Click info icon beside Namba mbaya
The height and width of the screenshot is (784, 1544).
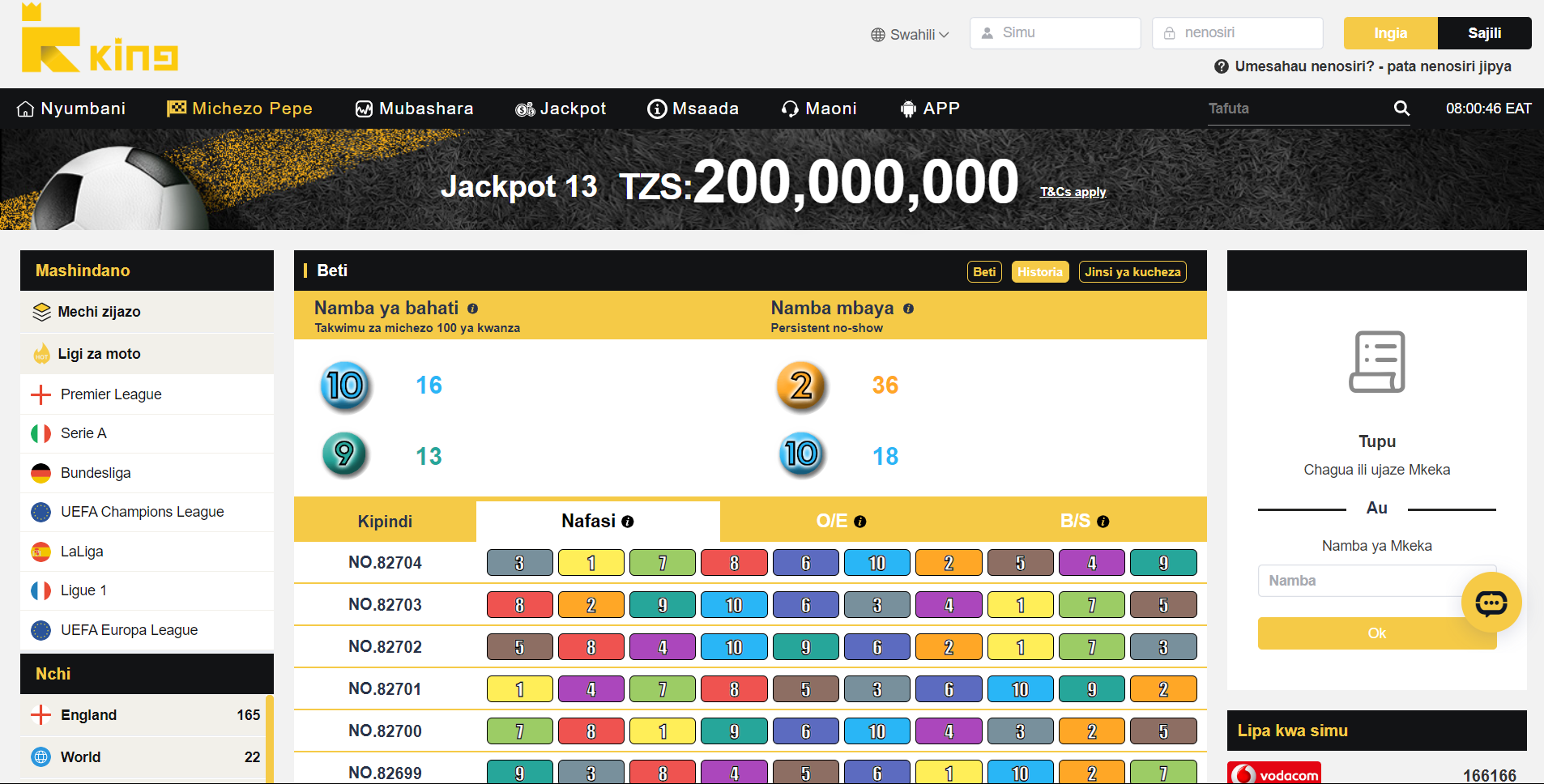tap(908, 309)
